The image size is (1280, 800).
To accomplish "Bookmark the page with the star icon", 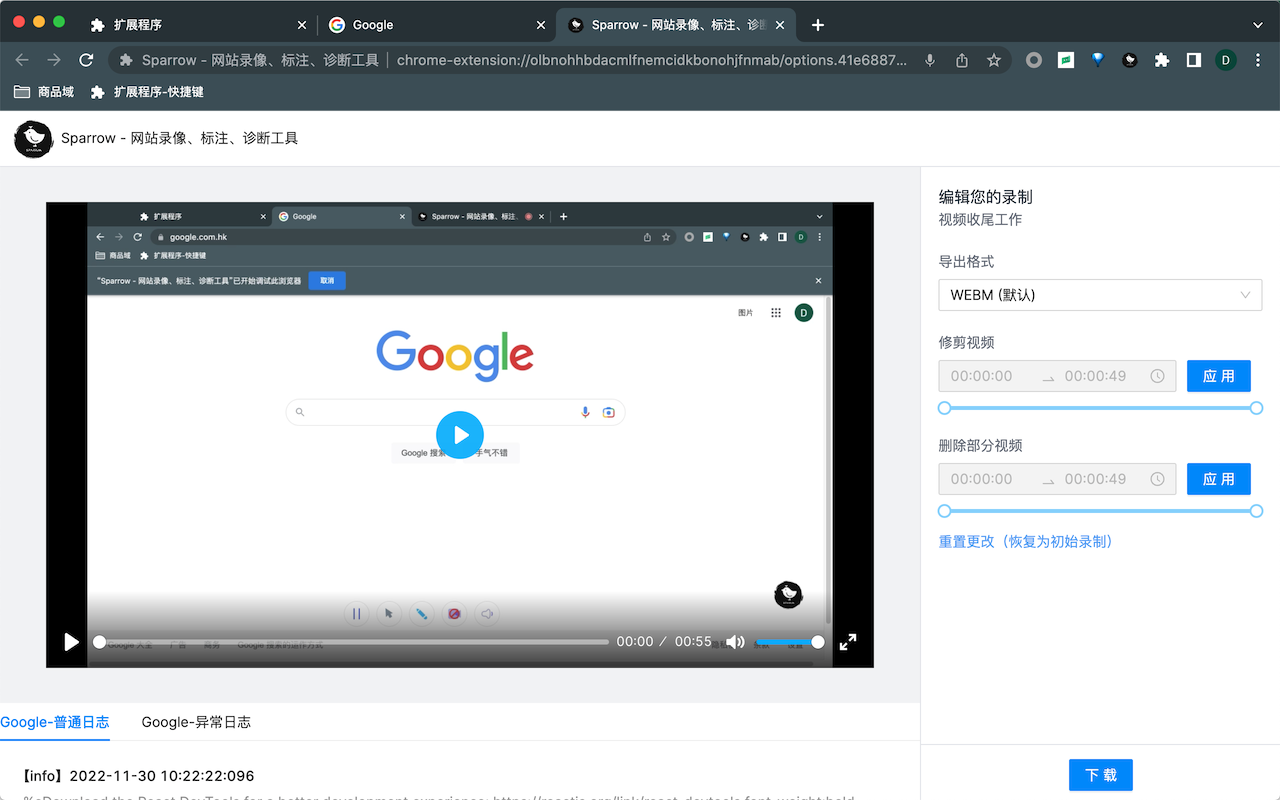I will pos(994,60).
